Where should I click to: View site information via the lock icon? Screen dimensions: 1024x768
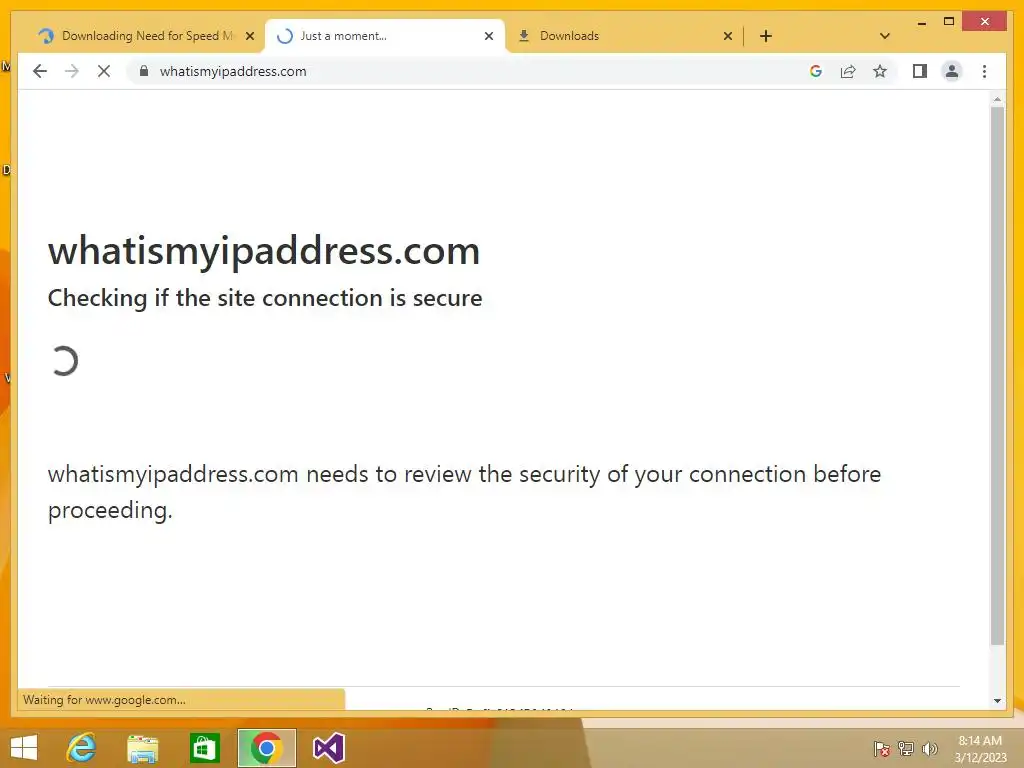coord(144,71)
